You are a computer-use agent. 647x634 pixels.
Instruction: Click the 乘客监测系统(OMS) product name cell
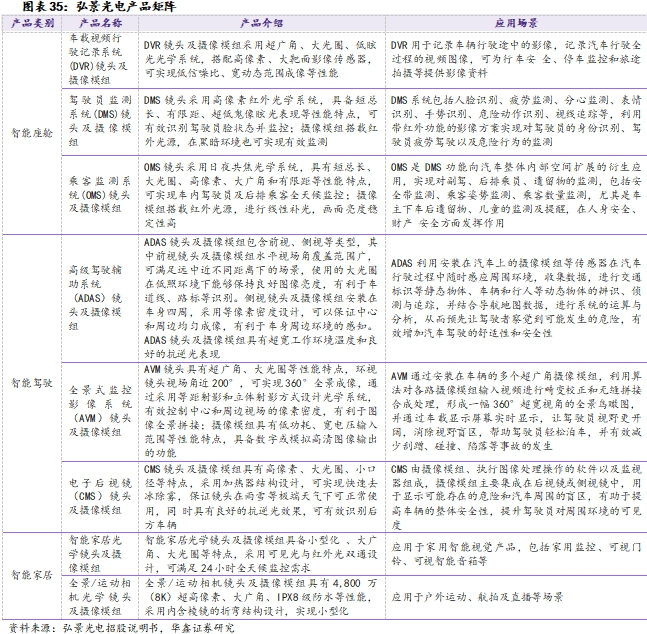pyautogui.click(x=100, y=194)
